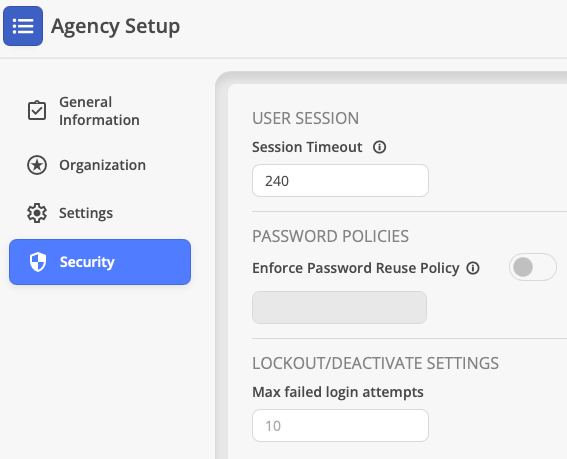
Task: Click the LOCKOUT/DEACTIVATE SETTINGS heading
Action: pyautogui.click(x=375, y=363)
